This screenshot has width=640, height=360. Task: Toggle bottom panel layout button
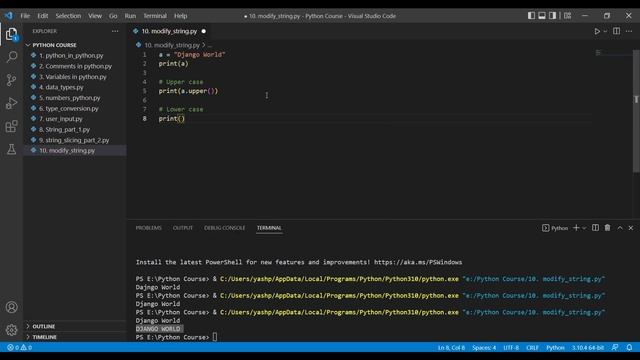[542, 16]
